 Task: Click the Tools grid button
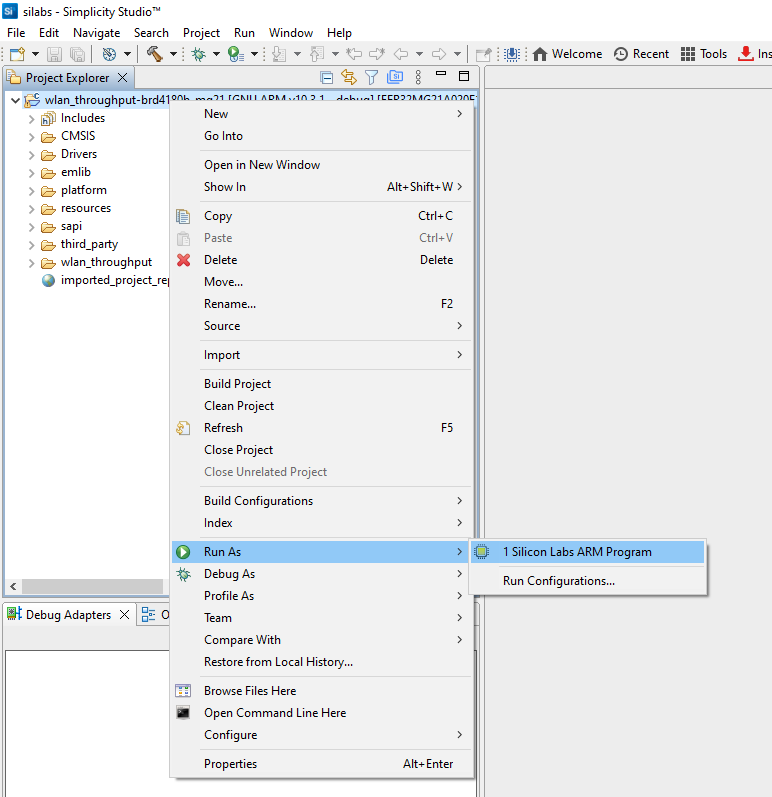pyautogui.click(x=704, y=54)
